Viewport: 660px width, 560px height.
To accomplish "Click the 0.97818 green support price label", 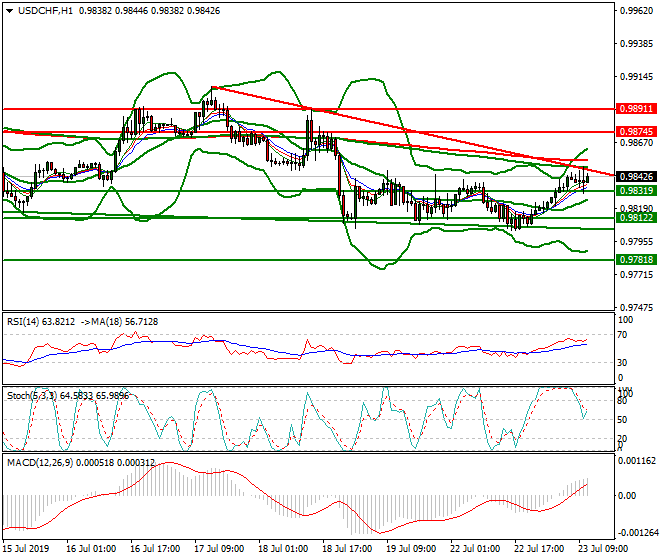I will [x=636, y=260].
